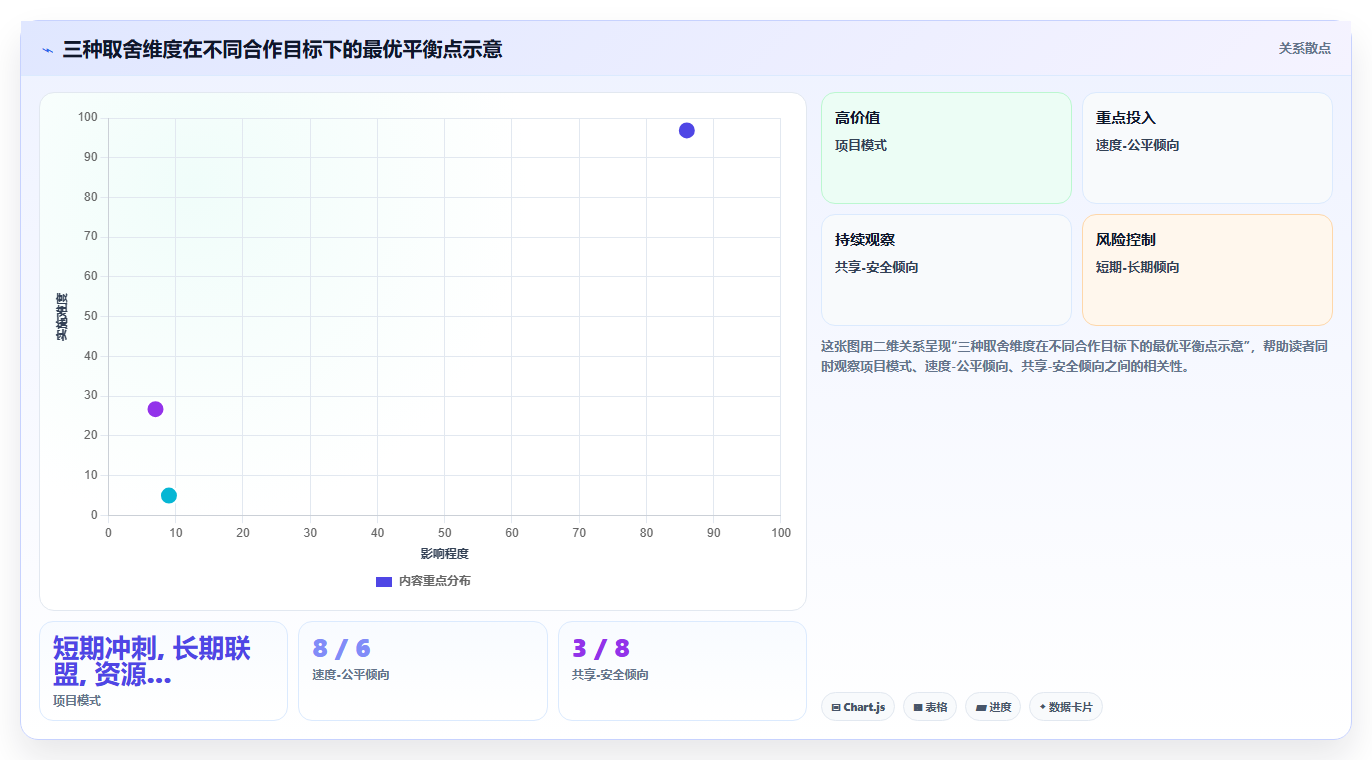Image resolution: width=1372 pixels, height=760 pixels.
Task: Click the violet scatter point near 30
Action: pyautogui.click(x=155, y=409)
